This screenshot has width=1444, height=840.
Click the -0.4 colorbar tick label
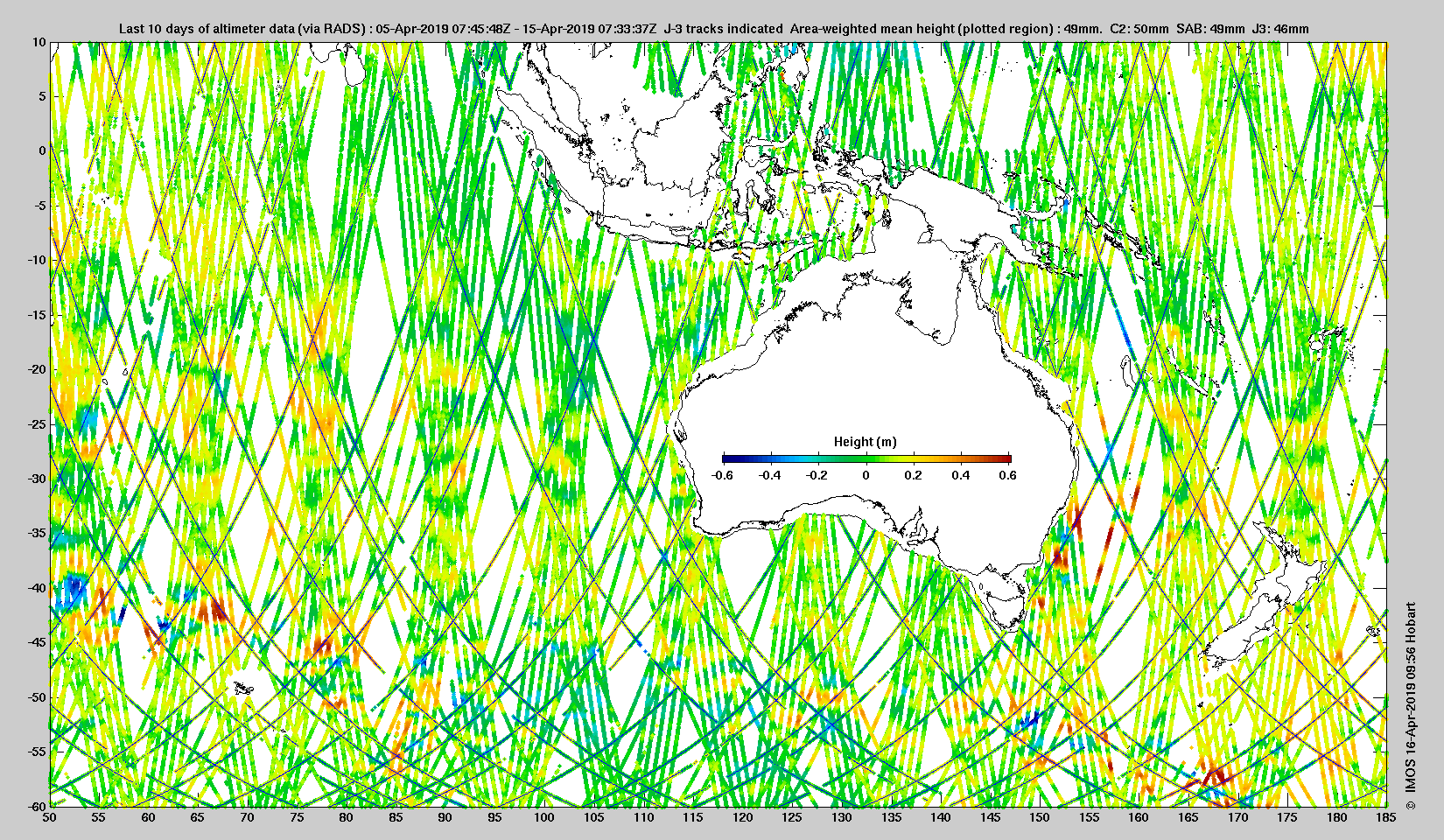(x=769, y=475)
